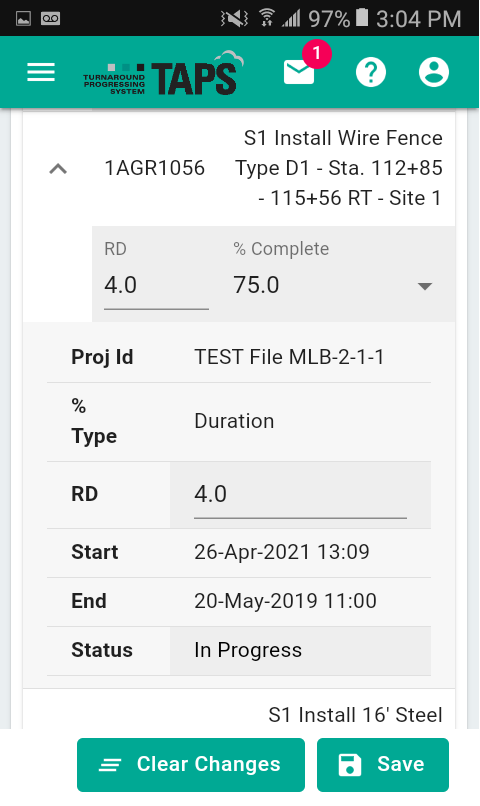Open the % Complete dropdown arrow

pos(424,286)
